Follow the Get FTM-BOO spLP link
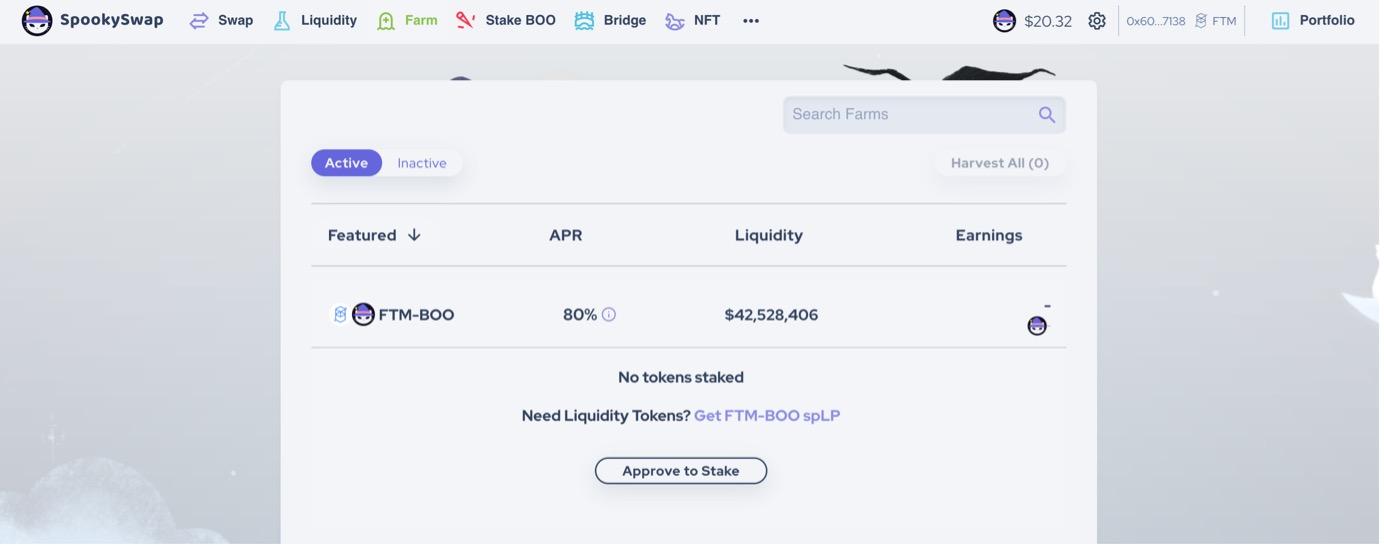Screen dimensions: 1384x546 767,416
